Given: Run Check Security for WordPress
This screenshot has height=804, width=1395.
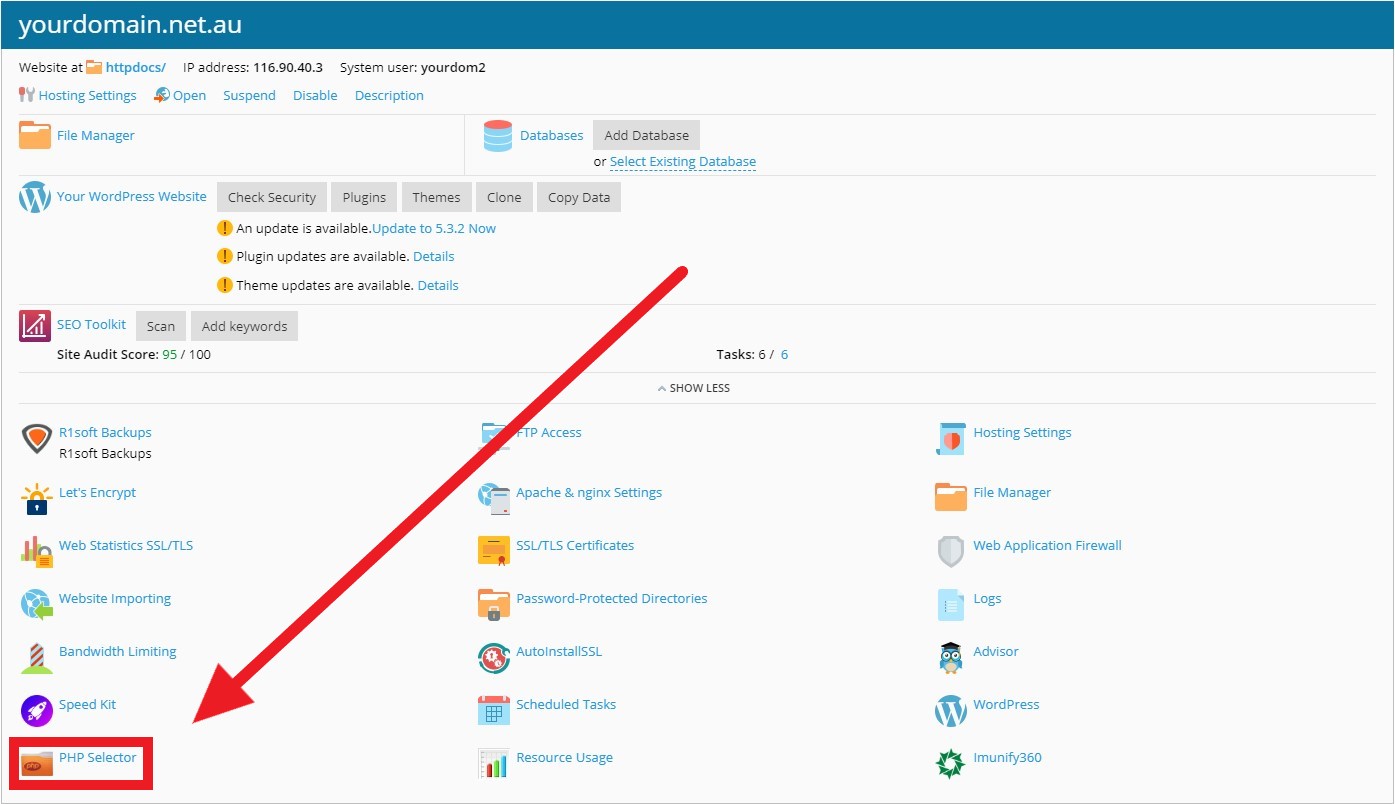Looking at the screenshot, I should [272, 197].
